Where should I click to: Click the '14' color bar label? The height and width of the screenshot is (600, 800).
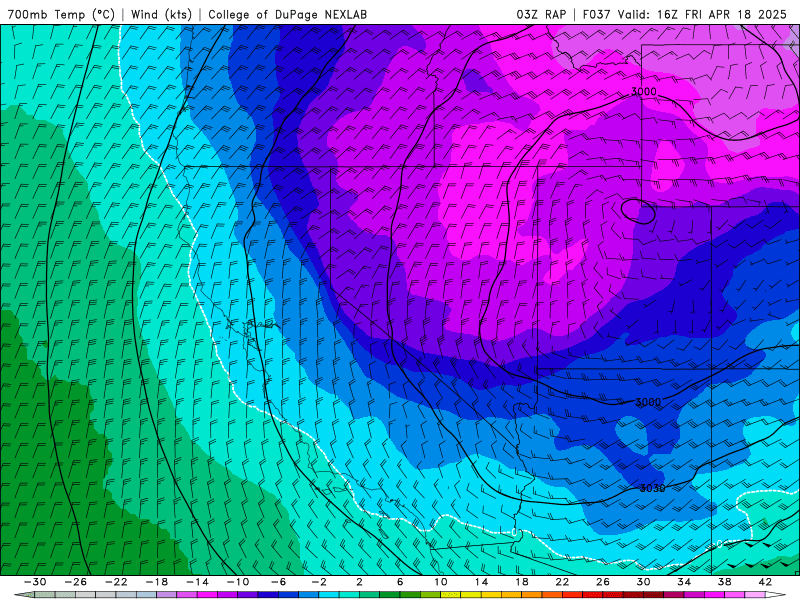481,582
